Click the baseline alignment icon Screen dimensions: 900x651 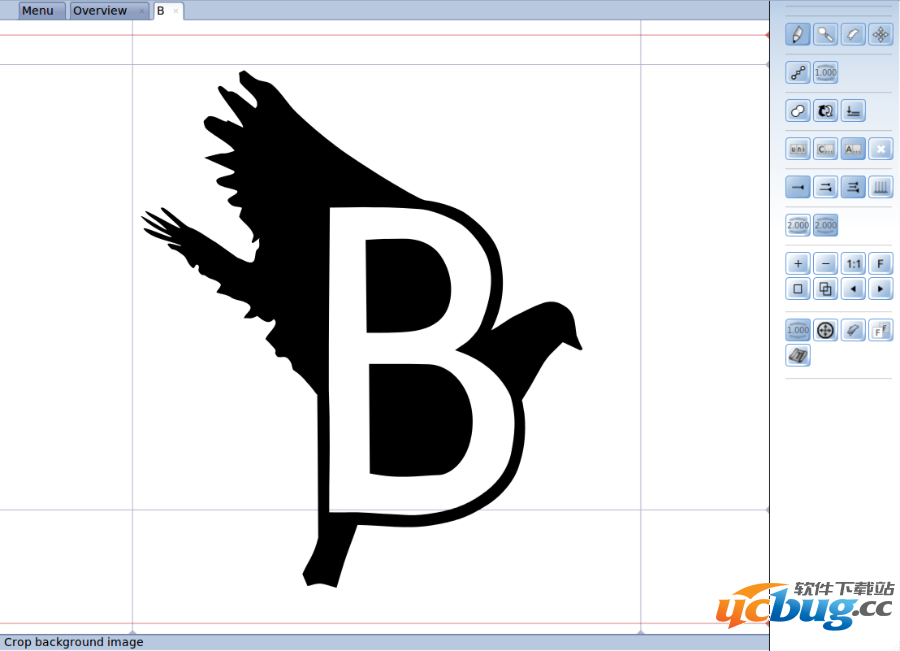point(853,111)
